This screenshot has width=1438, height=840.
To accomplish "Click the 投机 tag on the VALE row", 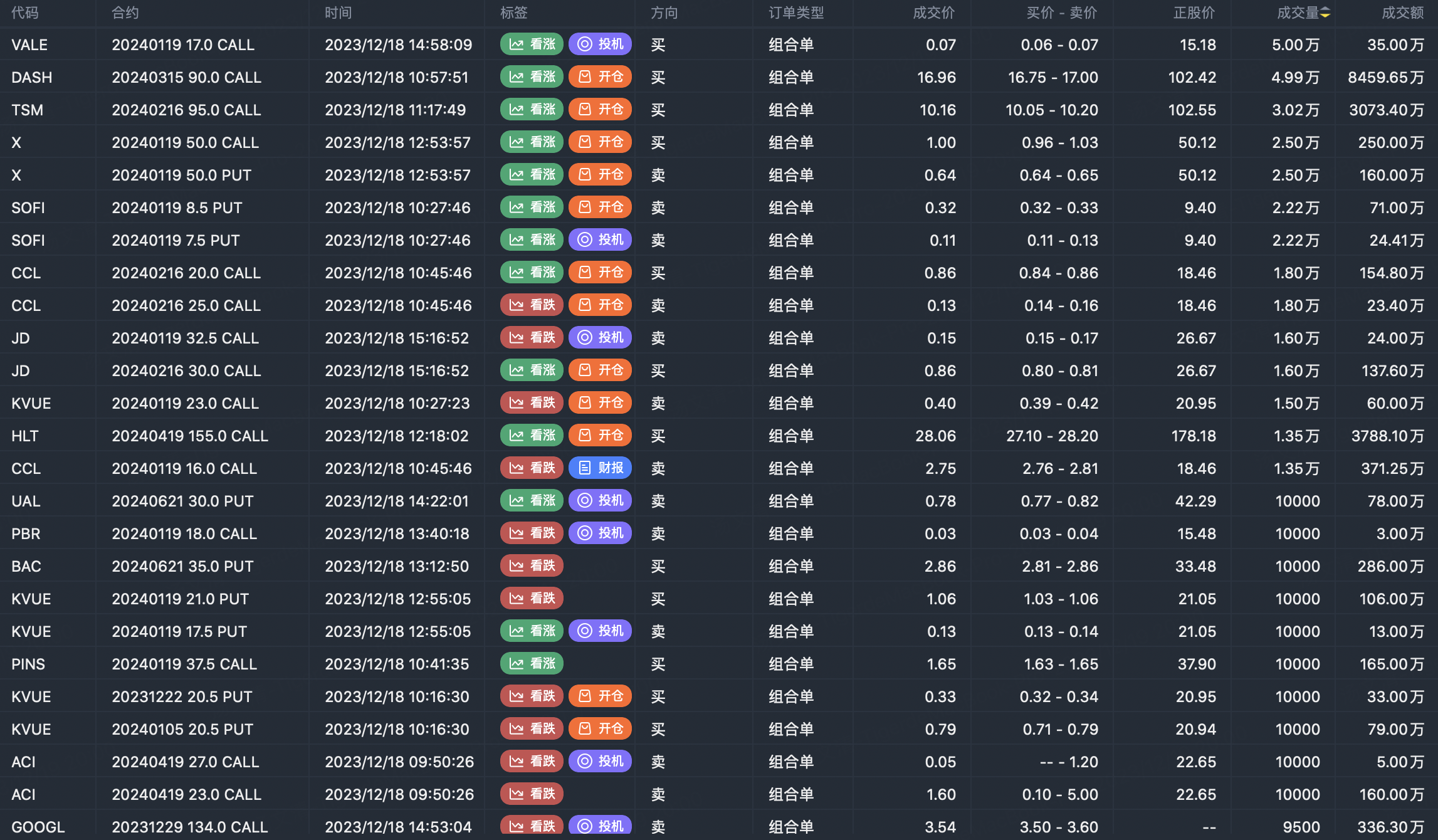I will [600, 44].
